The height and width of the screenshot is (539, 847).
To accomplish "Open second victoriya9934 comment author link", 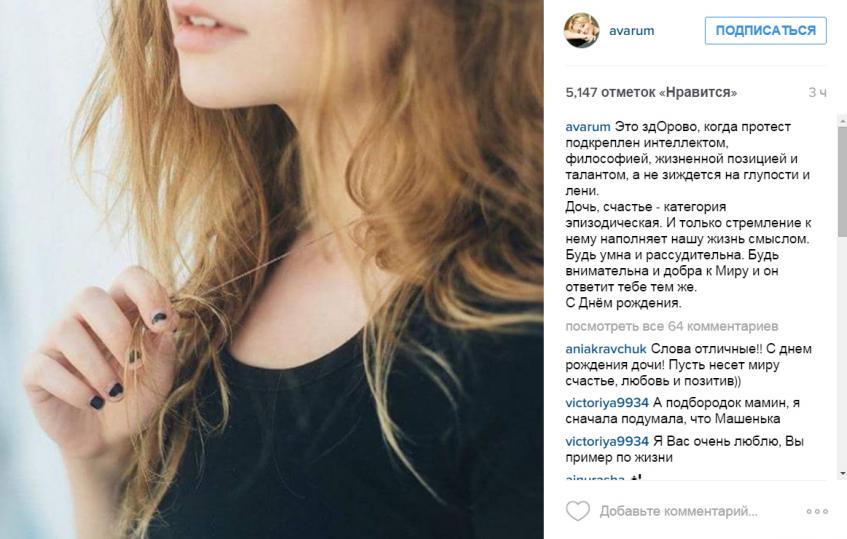I will tap(607, 441).
